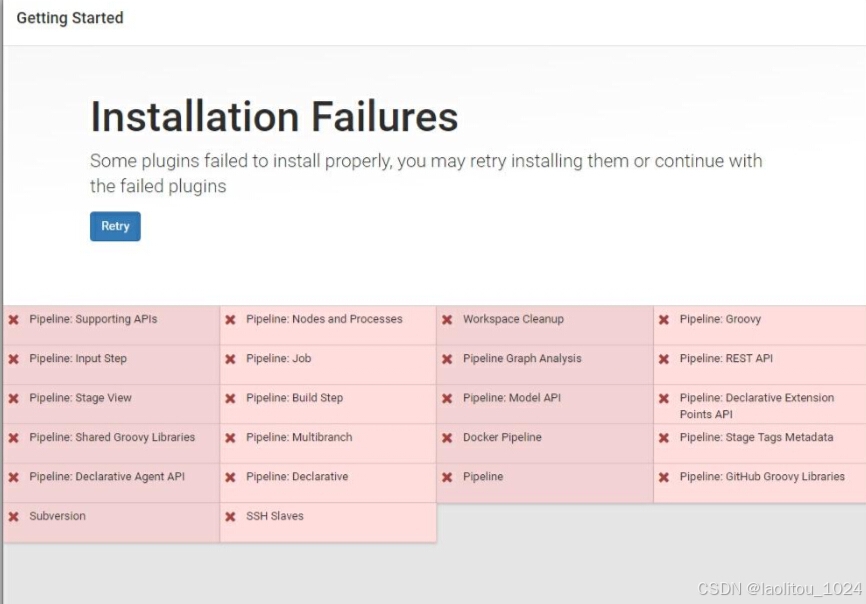Viewport: 866px width, 604px height.
Task: Select the 'Pipeline: Declarative' plugin name
Action: pyautogui.click(x=297, y=476)
